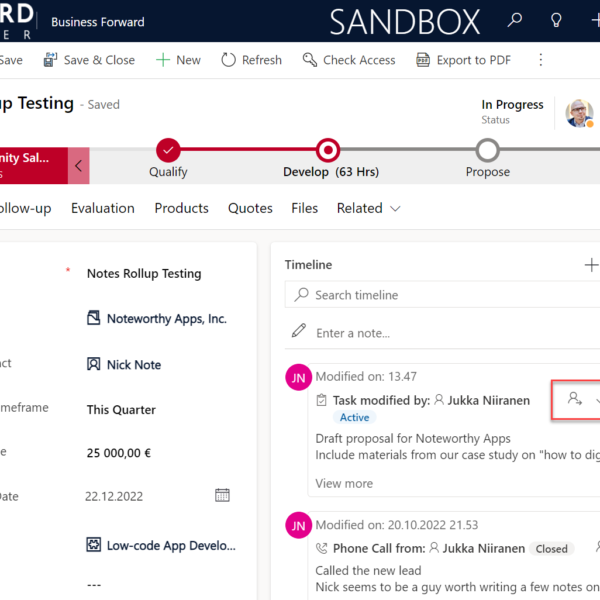Select the Develop stage in process flow
Image resolution: width=600 pixels, height=600 pixels.
(327, 150)
